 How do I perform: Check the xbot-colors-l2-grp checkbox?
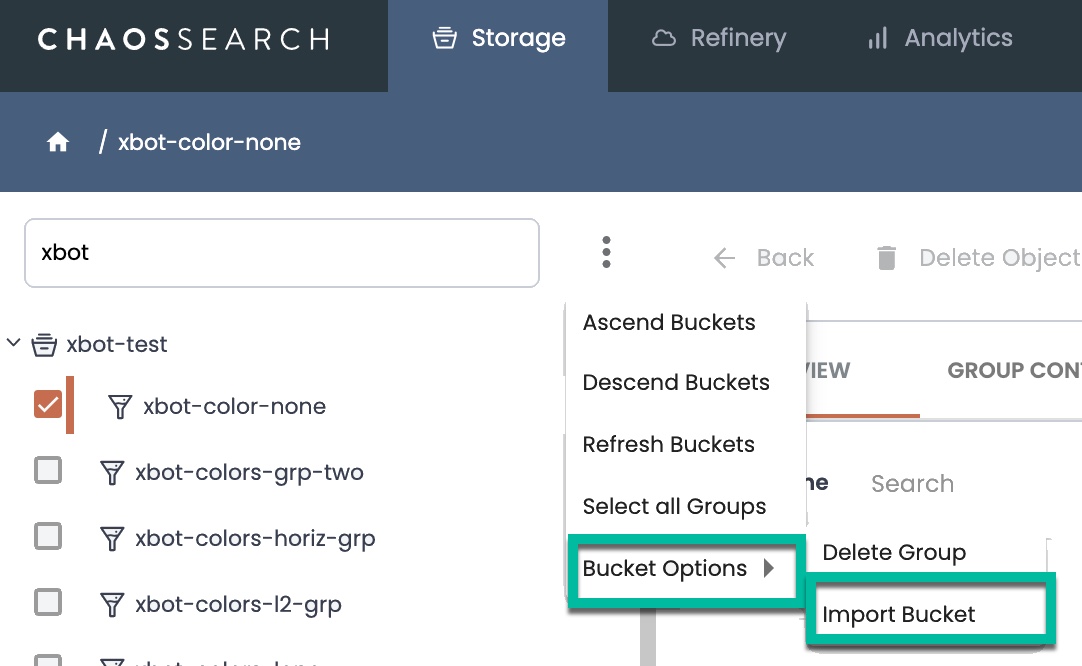48,602
